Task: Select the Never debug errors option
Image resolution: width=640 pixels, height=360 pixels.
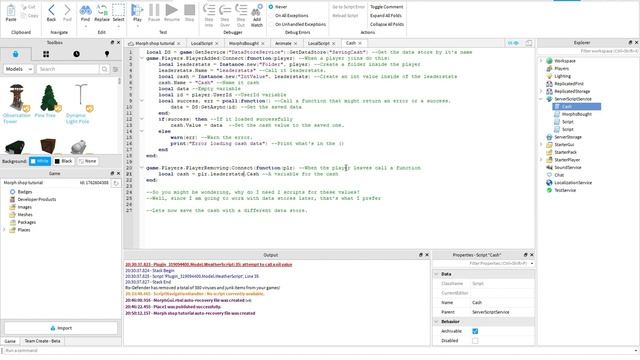Action: (278, 7)
